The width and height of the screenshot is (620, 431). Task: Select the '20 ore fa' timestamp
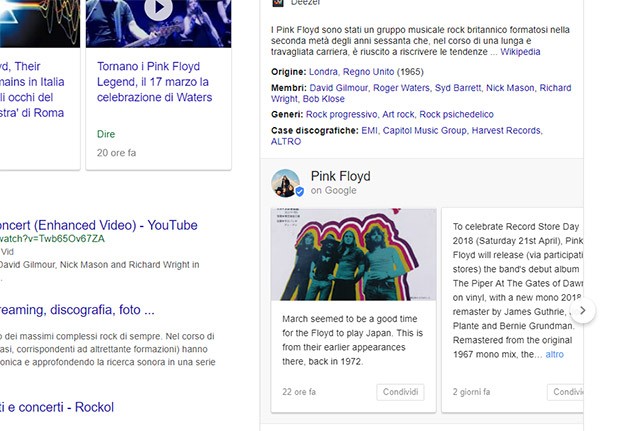click(x=116, y=153)
